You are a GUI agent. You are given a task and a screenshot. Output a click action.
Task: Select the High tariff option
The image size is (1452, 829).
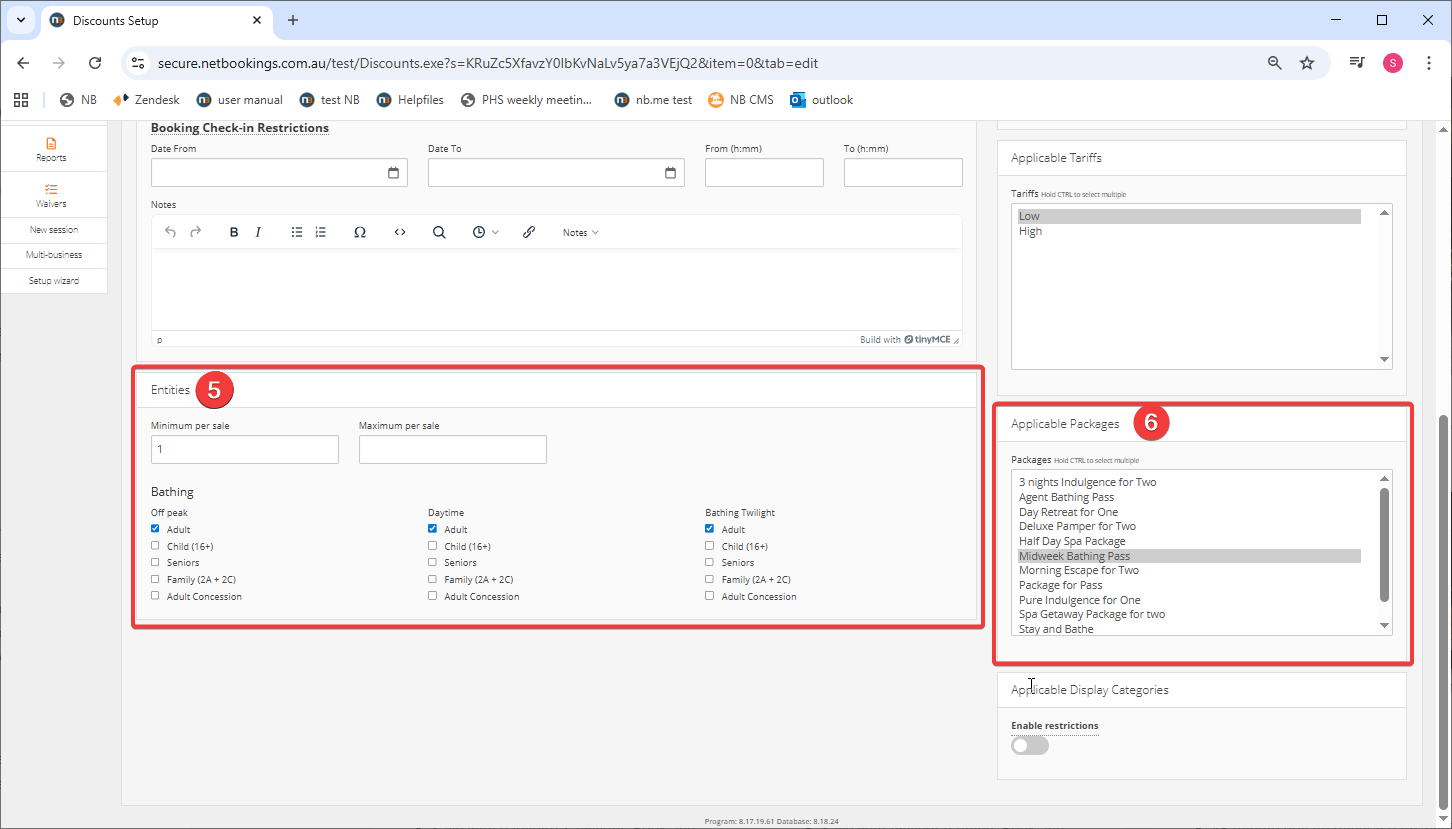click(x=1030, y=231)
